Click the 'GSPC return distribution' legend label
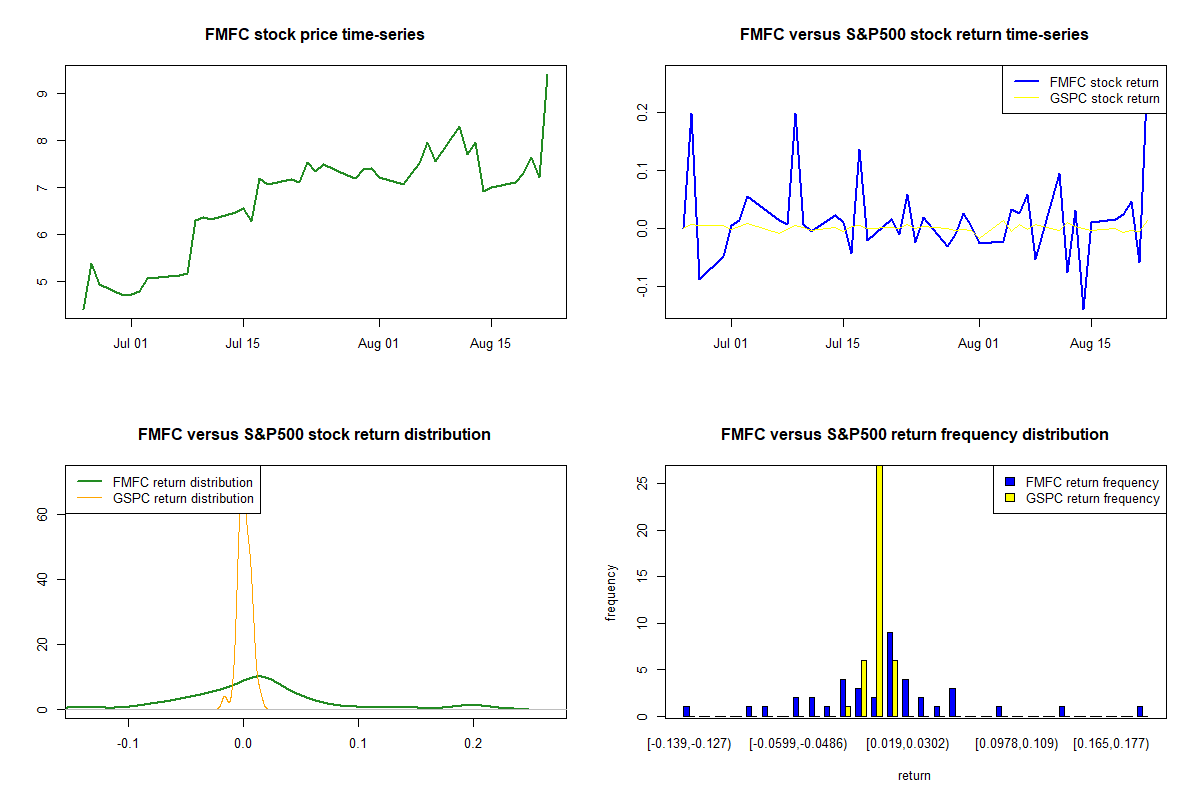Screen dimensions: 1200x800 183,498
